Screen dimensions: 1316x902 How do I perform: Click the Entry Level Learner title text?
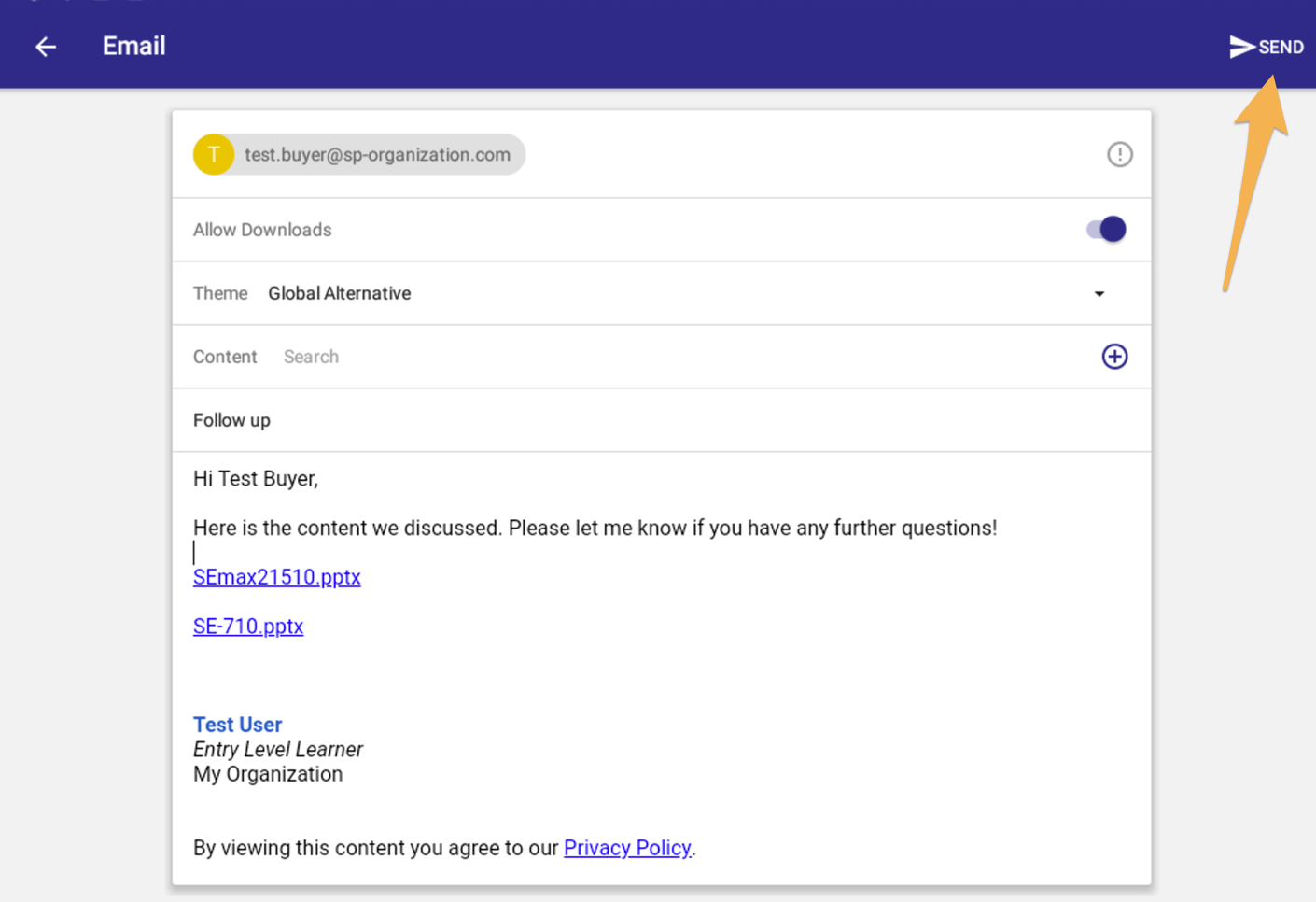coord(277,750)
